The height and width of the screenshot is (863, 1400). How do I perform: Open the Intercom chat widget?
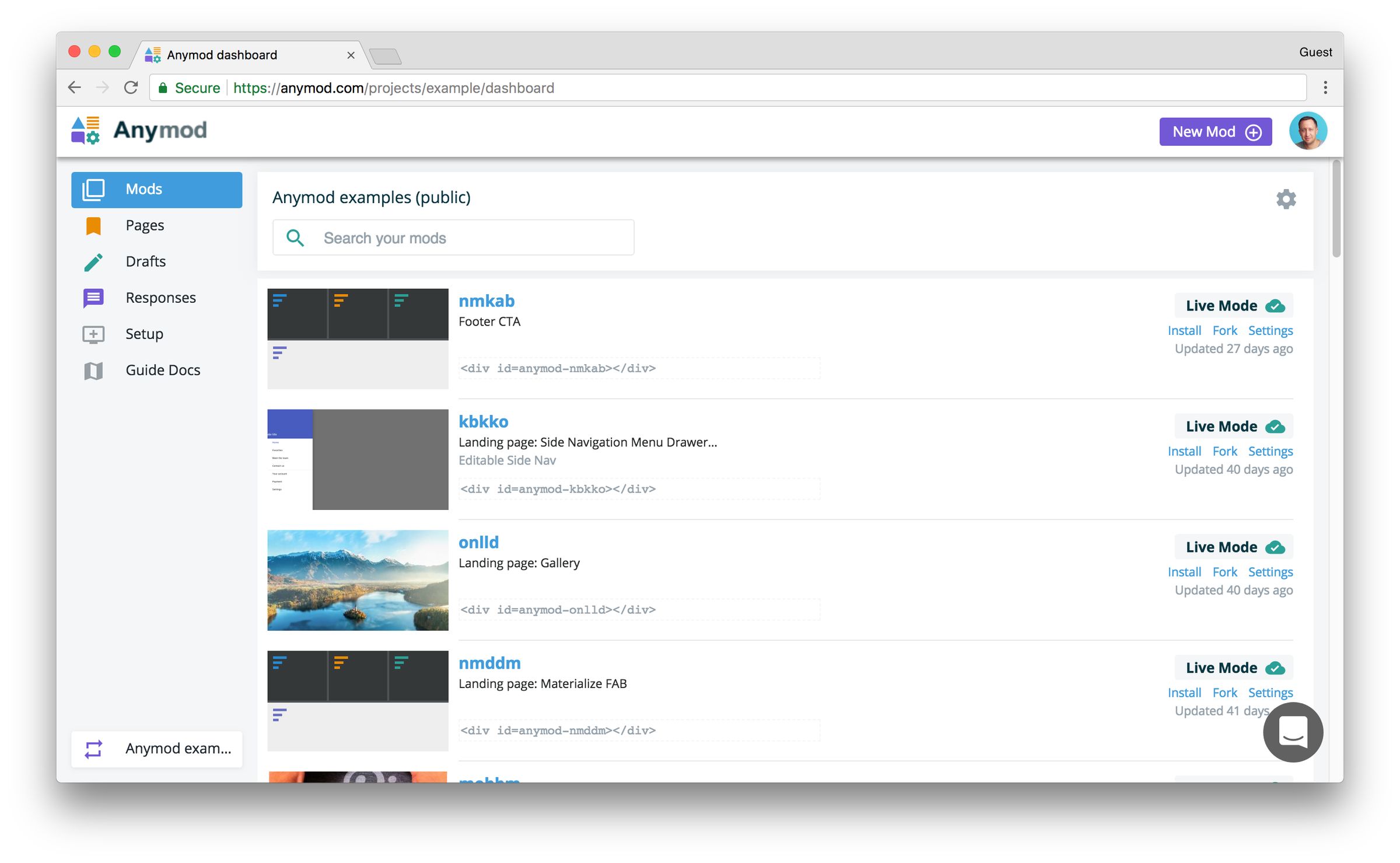[1293, 732]
